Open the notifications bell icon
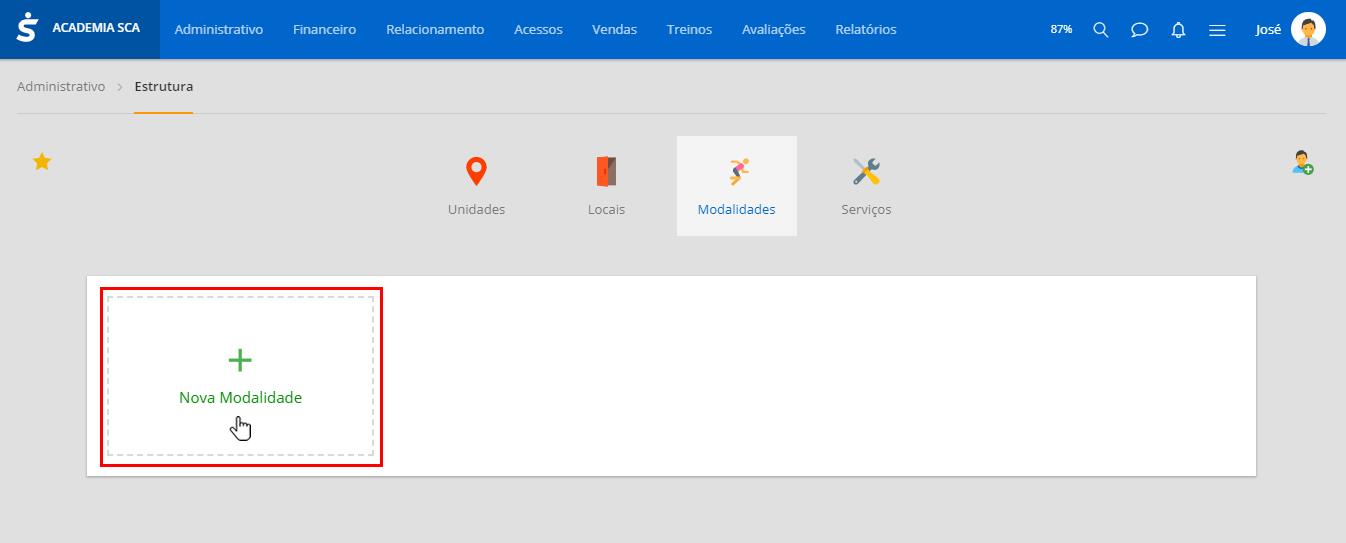Viewport: 1346px width, 543px height. point(1178,30)
